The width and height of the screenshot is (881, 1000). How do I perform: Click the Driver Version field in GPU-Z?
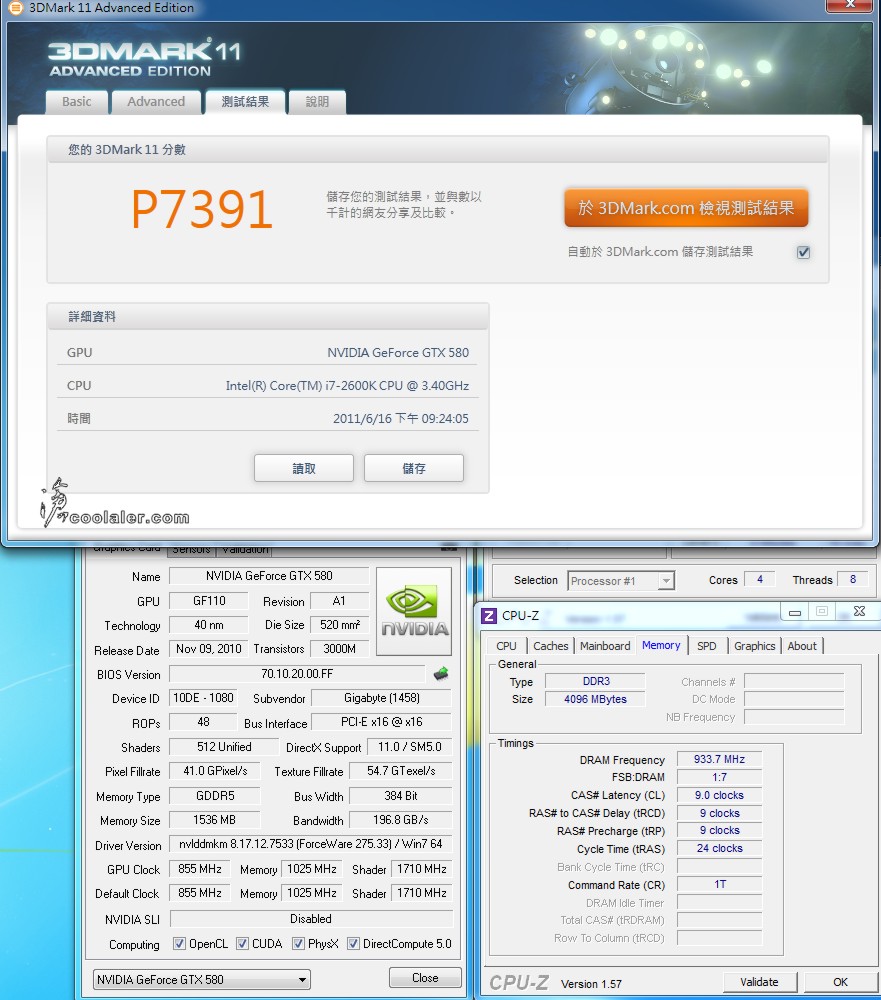point(311,844)
